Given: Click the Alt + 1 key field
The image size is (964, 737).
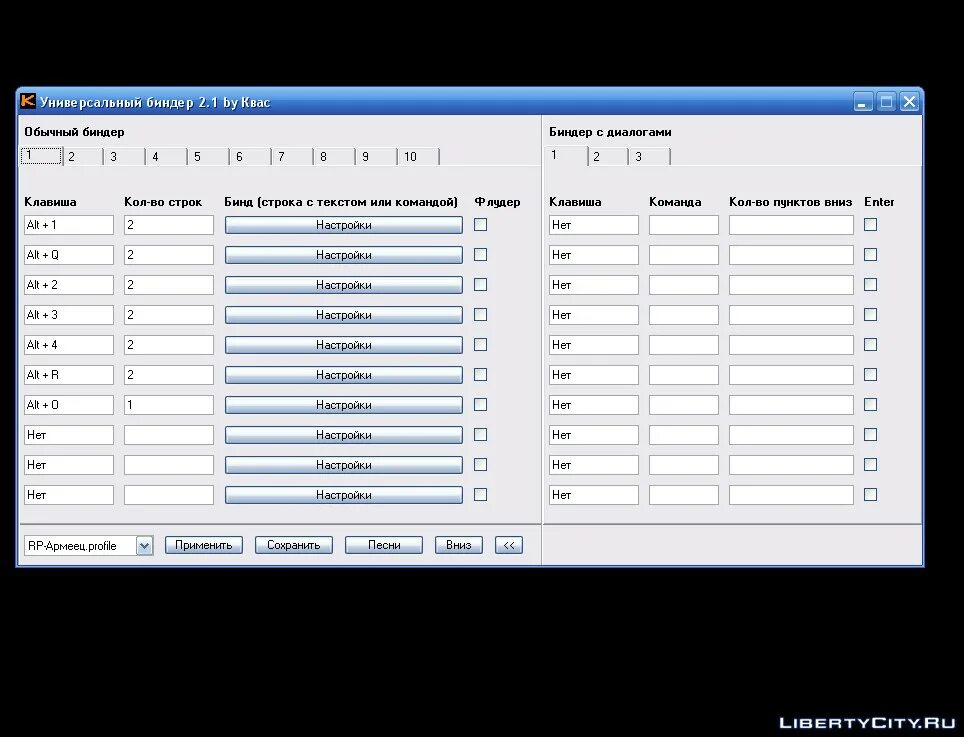Looking at the screenshot, I should (x=69, y=225).
